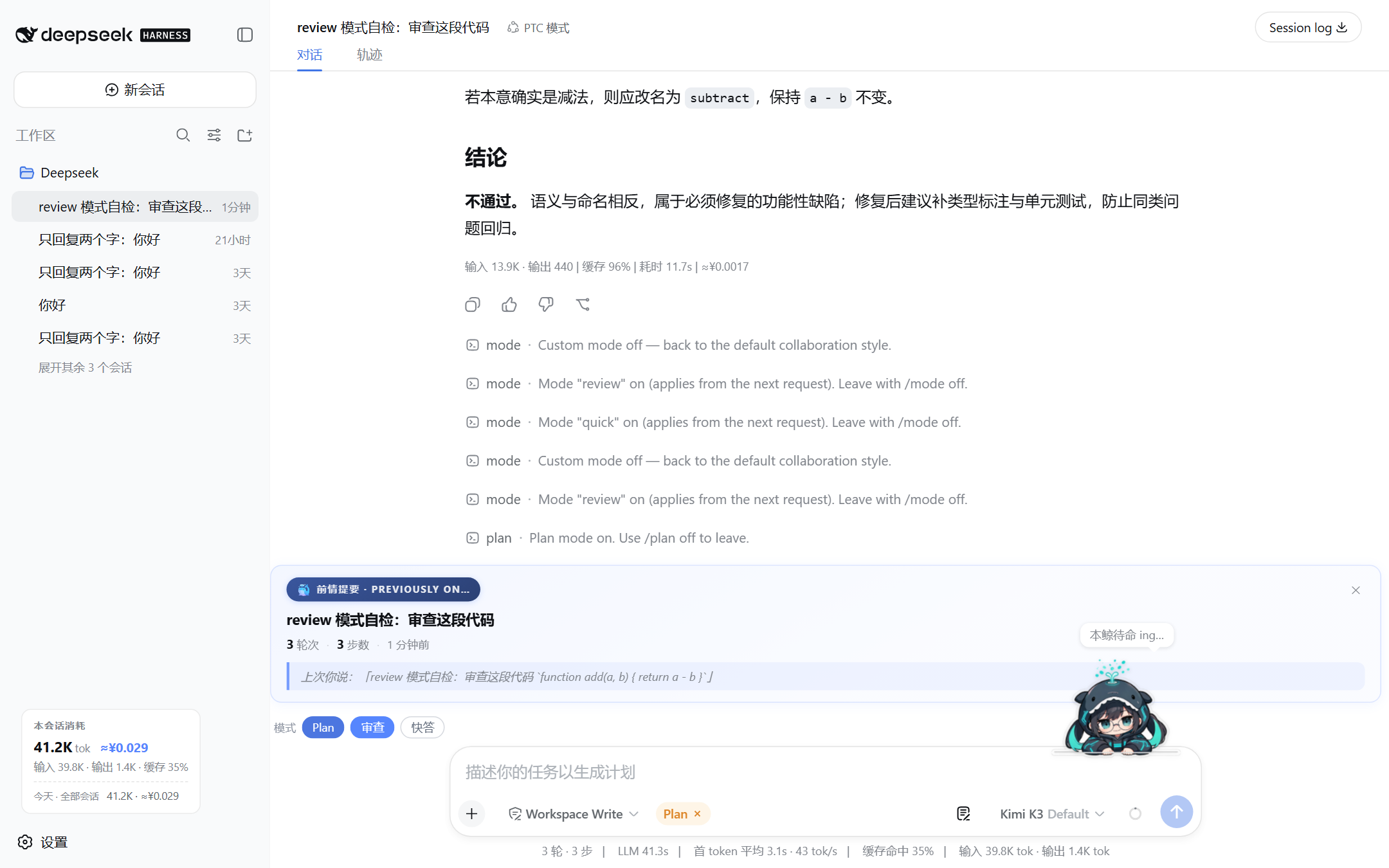Toggle the 审查 mode chip
1389x868 pixels.
tap(372, 727)
